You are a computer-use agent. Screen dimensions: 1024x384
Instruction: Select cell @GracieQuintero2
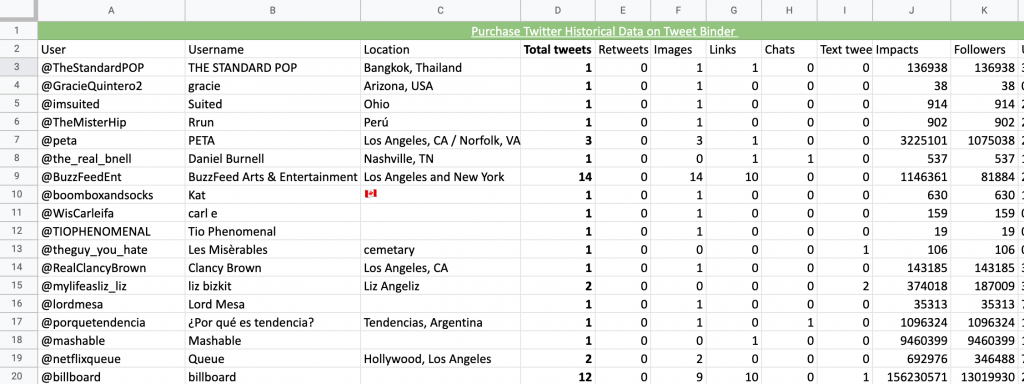(x=111, y=86)
